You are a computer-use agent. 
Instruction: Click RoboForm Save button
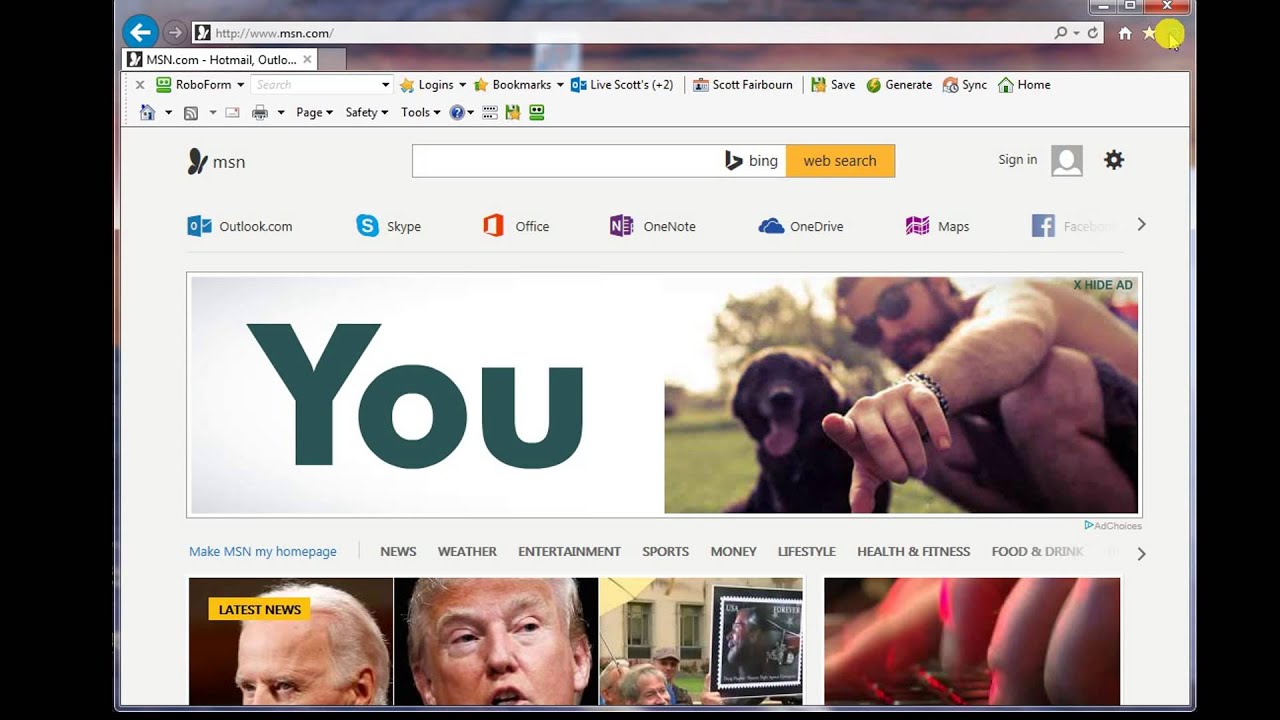pos(833,85)
